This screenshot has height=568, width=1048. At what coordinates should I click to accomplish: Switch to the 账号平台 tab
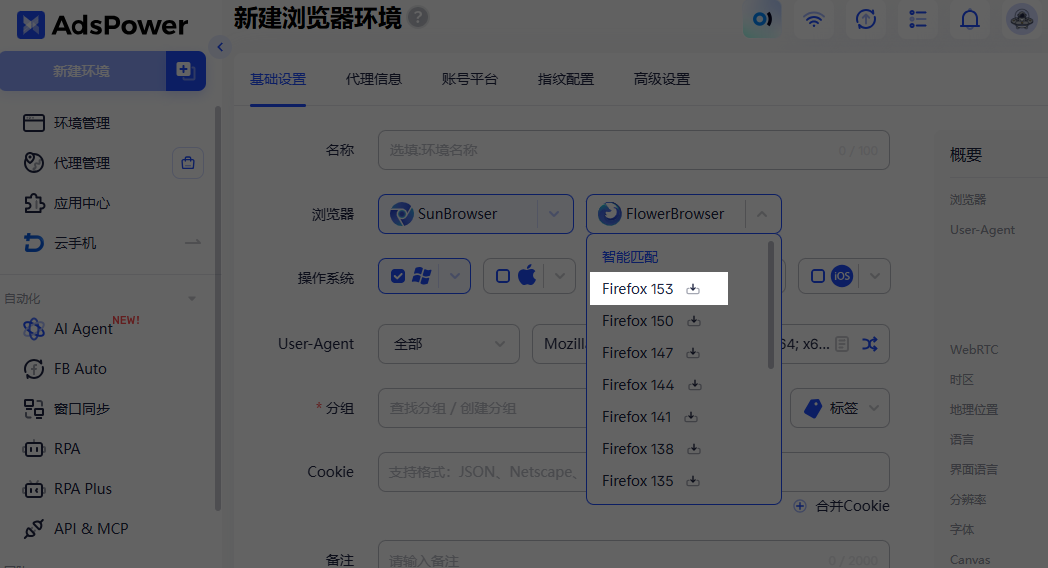click(x=470, y=79)
